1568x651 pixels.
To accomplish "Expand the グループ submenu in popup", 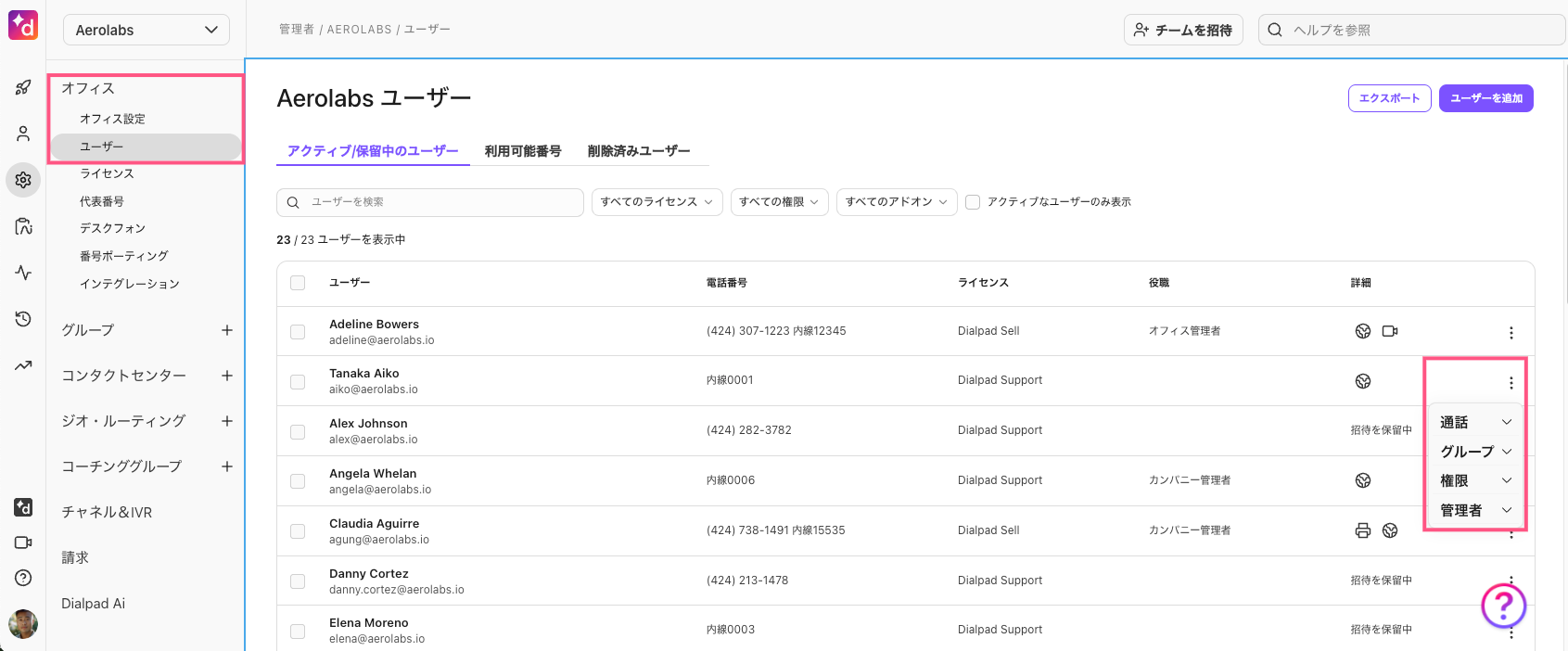I will (x=1476, y=452).
